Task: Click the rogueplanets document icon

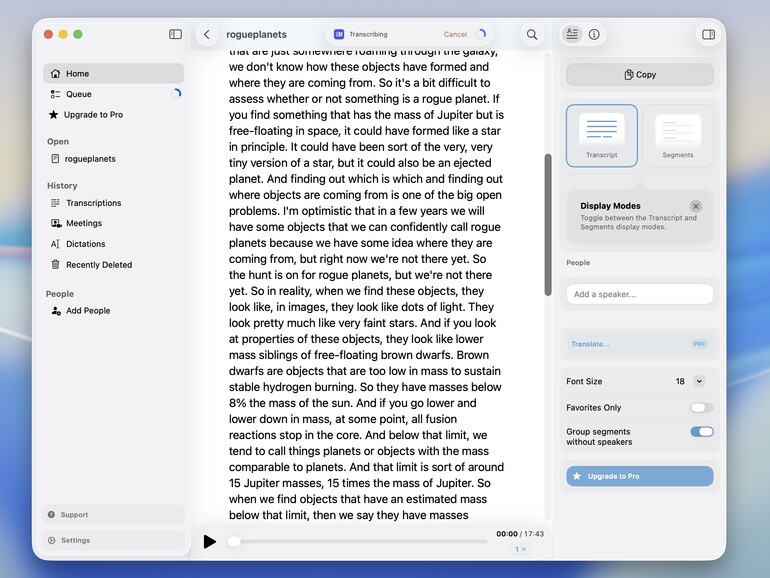Action: (x=55, y=159)
